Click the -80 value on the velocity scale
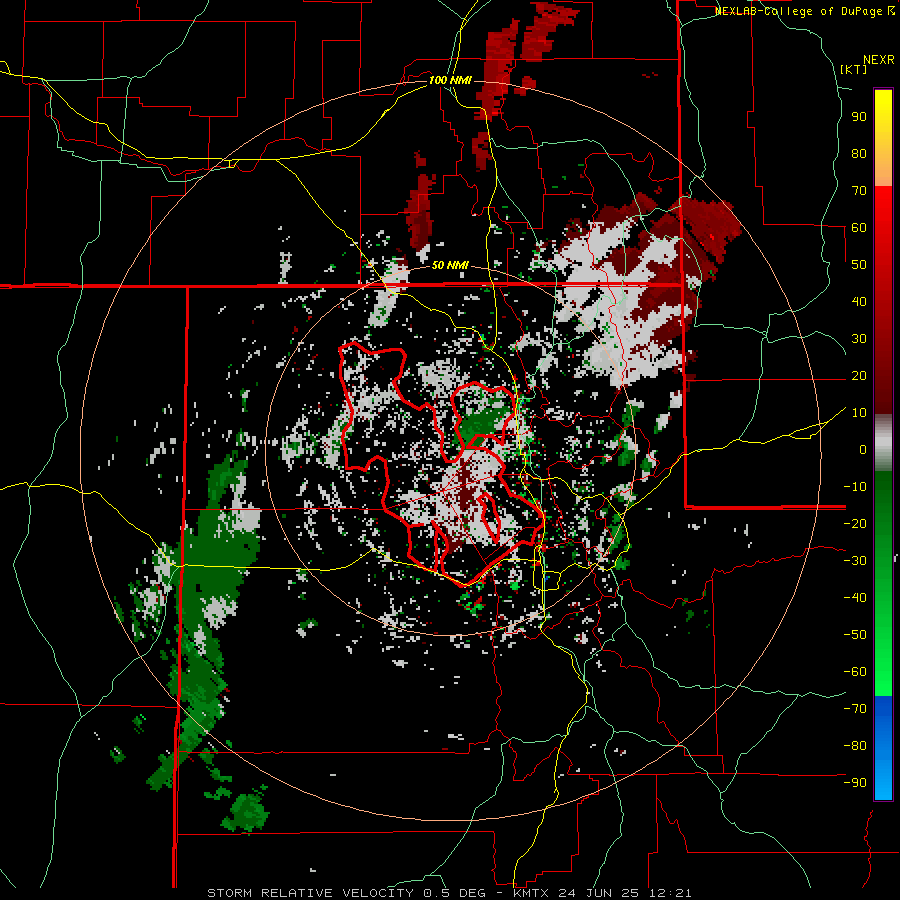 855,746
